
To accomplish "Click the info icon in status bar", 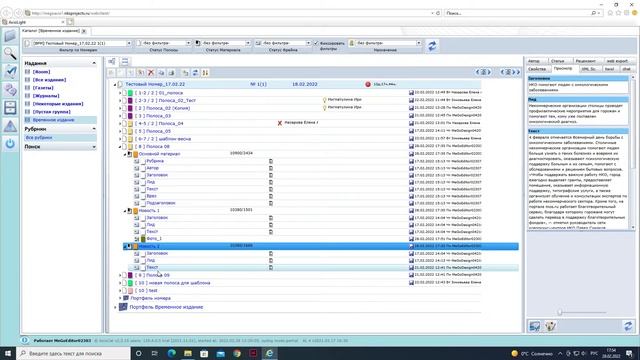I will pyautogui.click(x=24, y=340).
